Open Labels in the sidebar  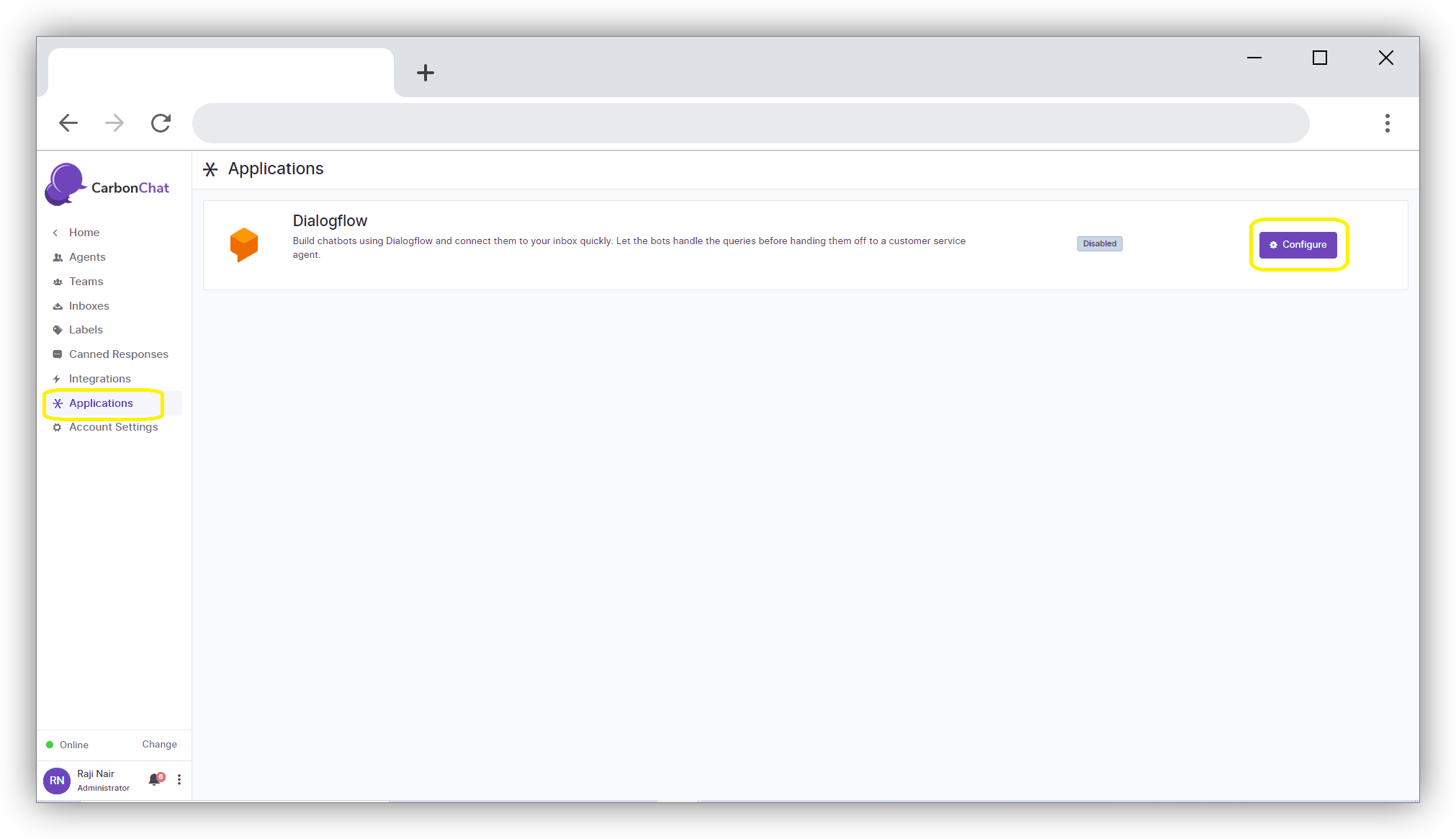[x=86, y=330]
